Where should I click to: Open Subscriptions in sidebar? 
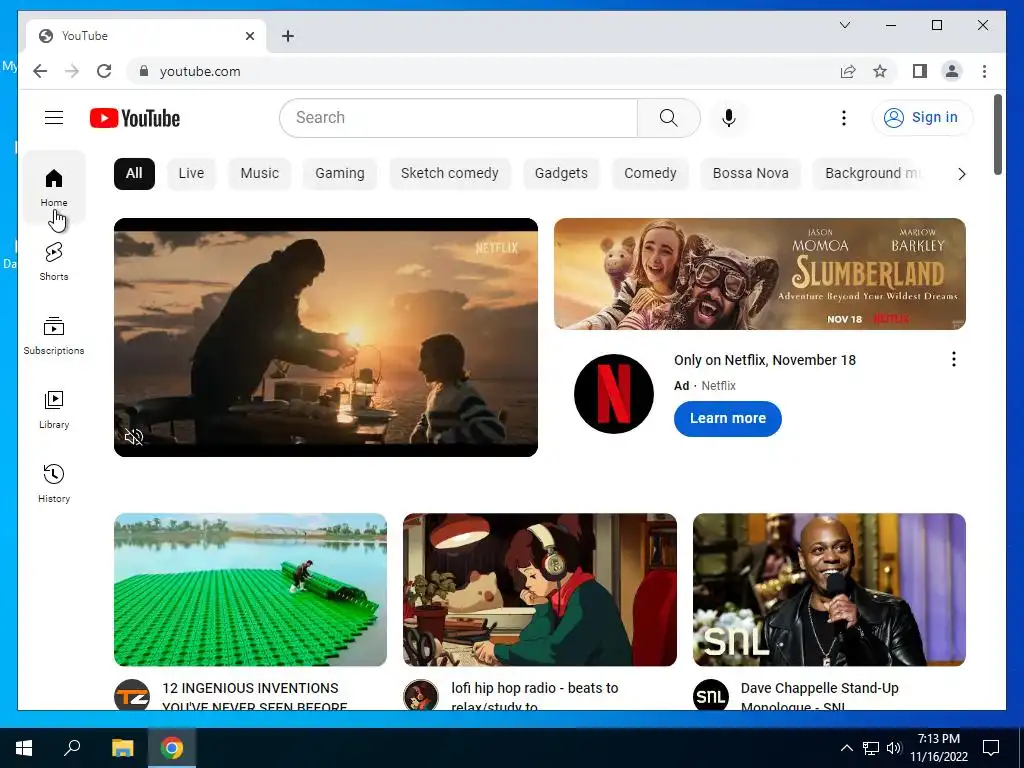click(x=54, y=336)
